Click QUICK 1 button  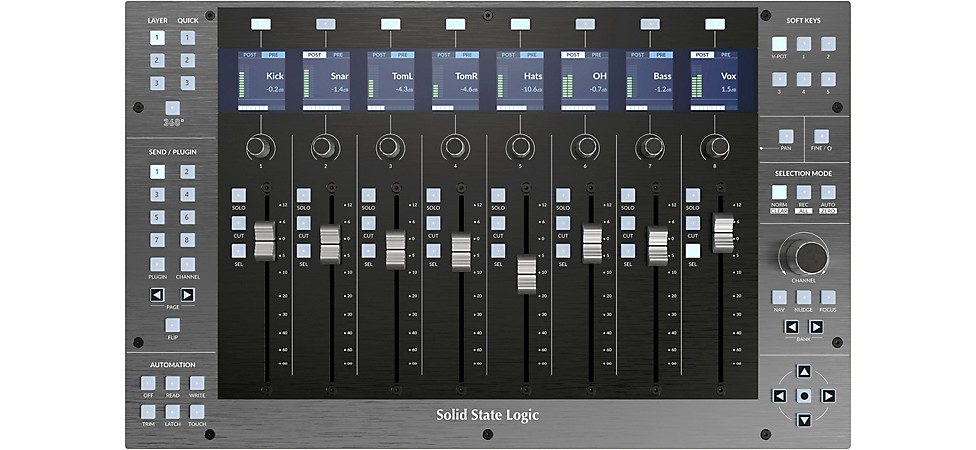click(x=188, y=38)
